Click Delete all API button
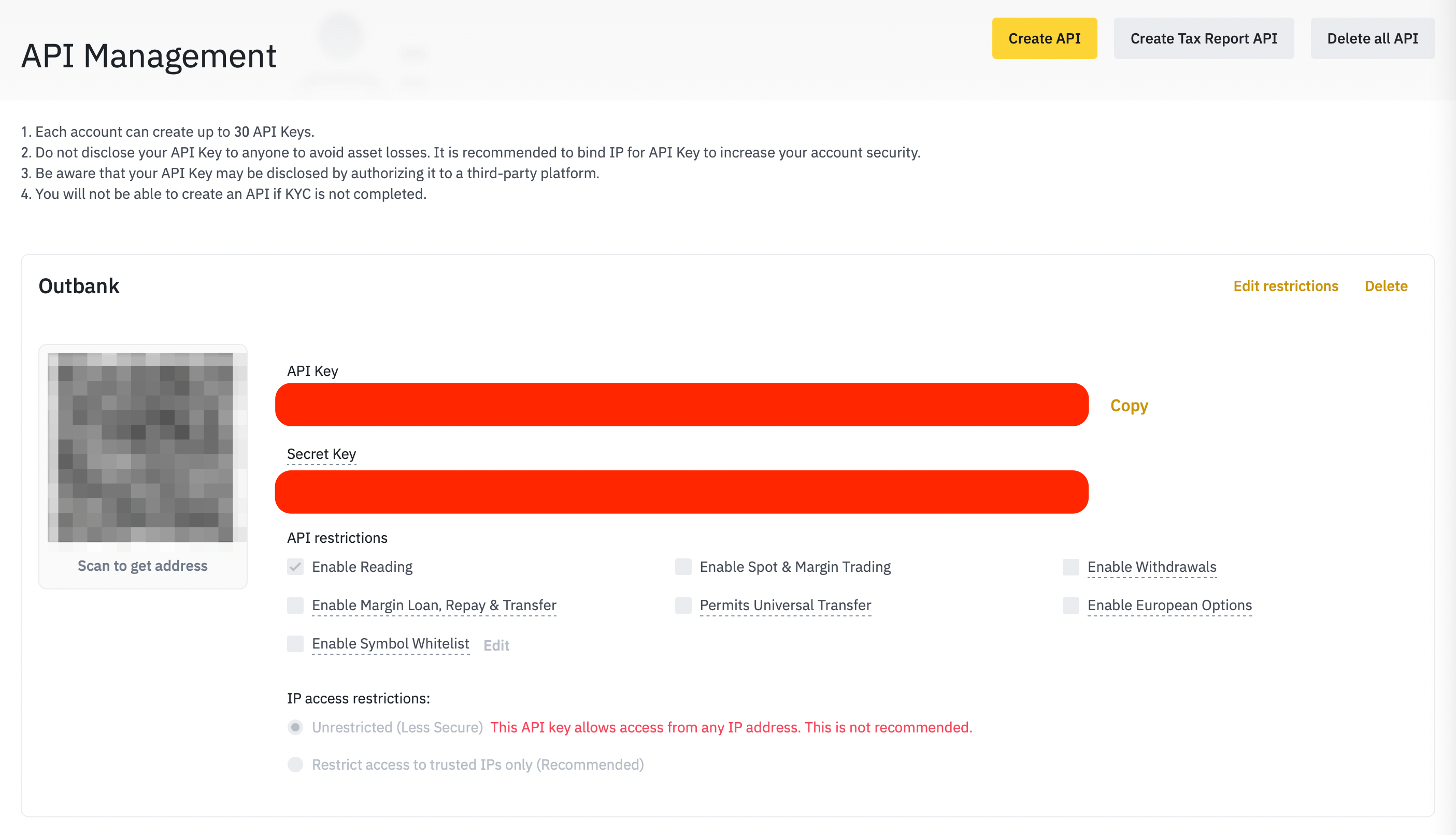The image size is (1456, 835). coord(1372,38)
